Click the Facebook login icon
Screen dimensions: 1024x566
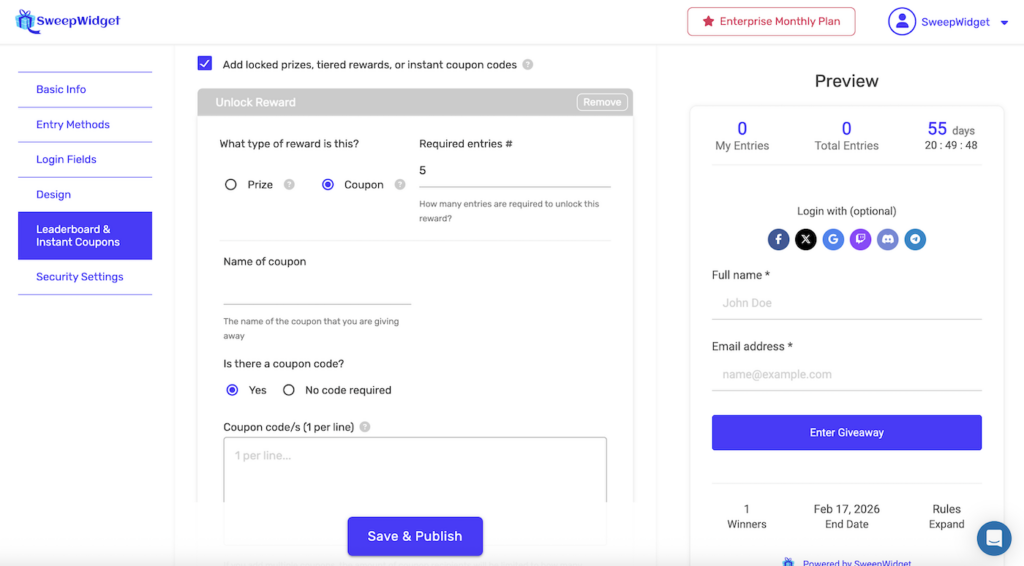pyautogui.click(x=778, y=240)
